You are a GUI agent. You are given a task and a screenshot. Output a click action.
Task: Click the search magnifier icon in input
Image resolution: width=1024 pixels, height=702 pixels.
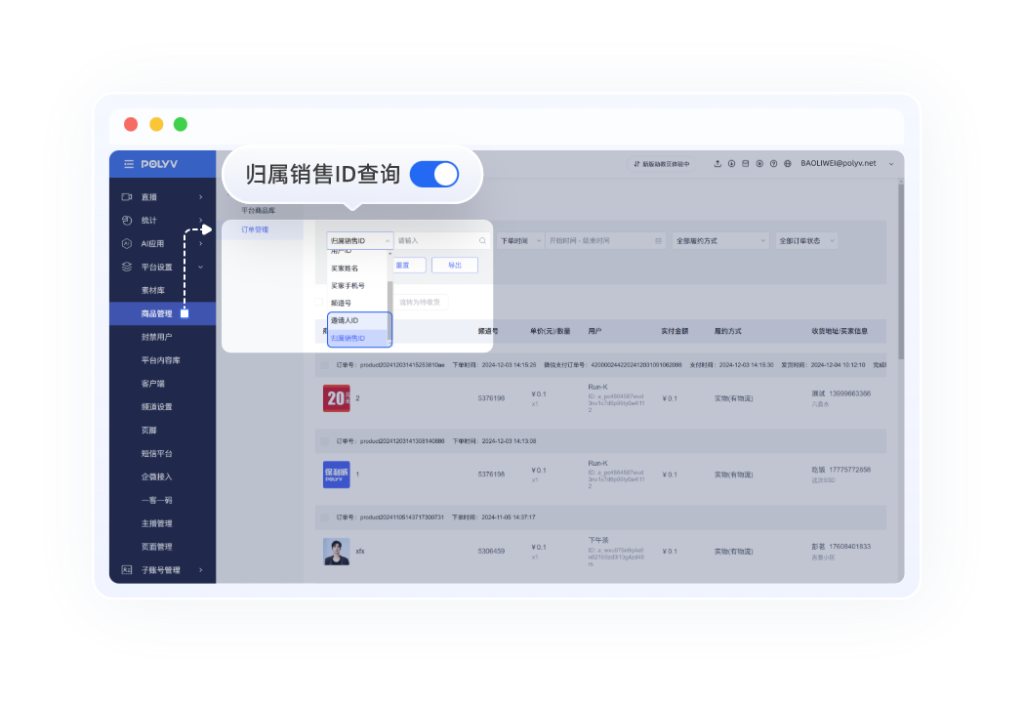coord(482,241)
